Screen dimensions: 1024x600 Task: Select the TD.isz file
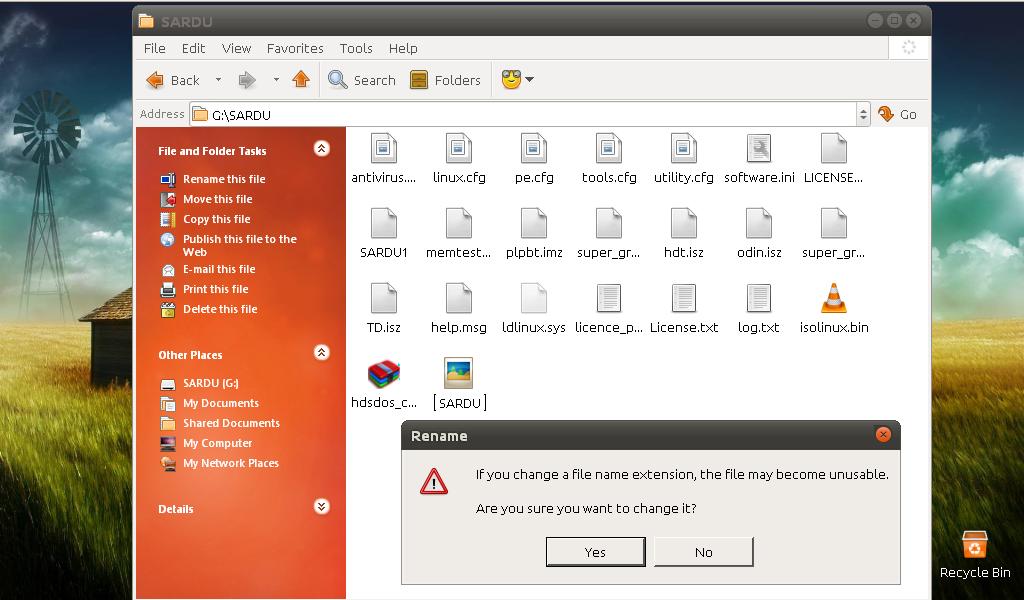pyautogui.click(x=383, y=309)
